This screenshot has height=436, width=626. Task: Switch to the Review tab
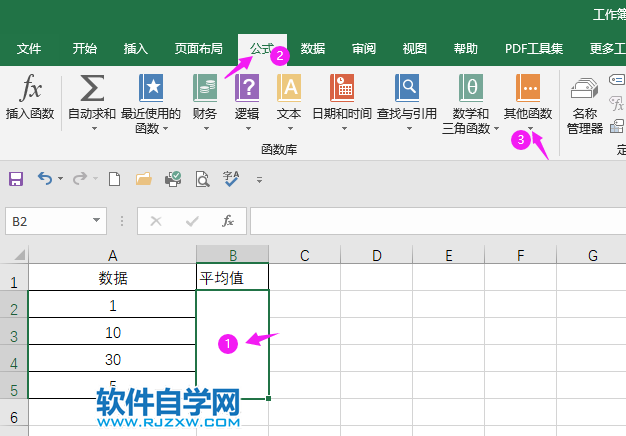pos(364,49)
